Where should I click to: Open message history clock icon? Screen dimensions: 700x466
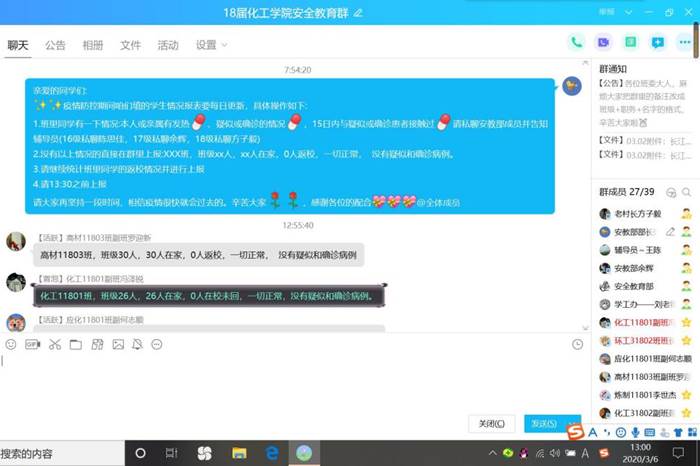[x=578, y=344]
